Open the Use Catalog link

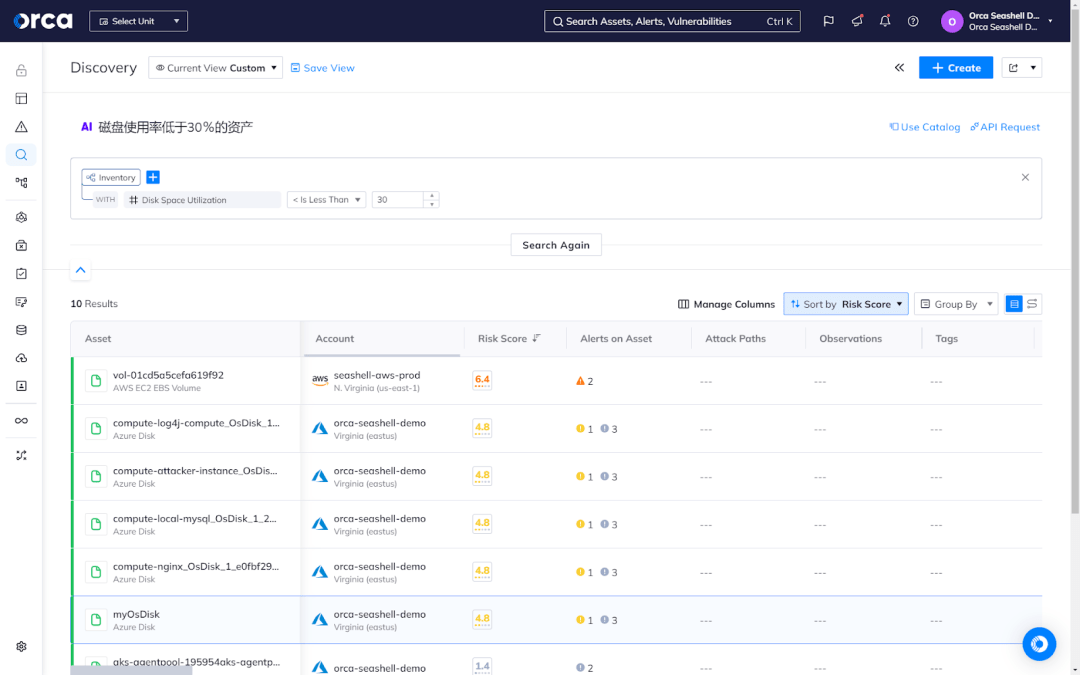(924, 127)
